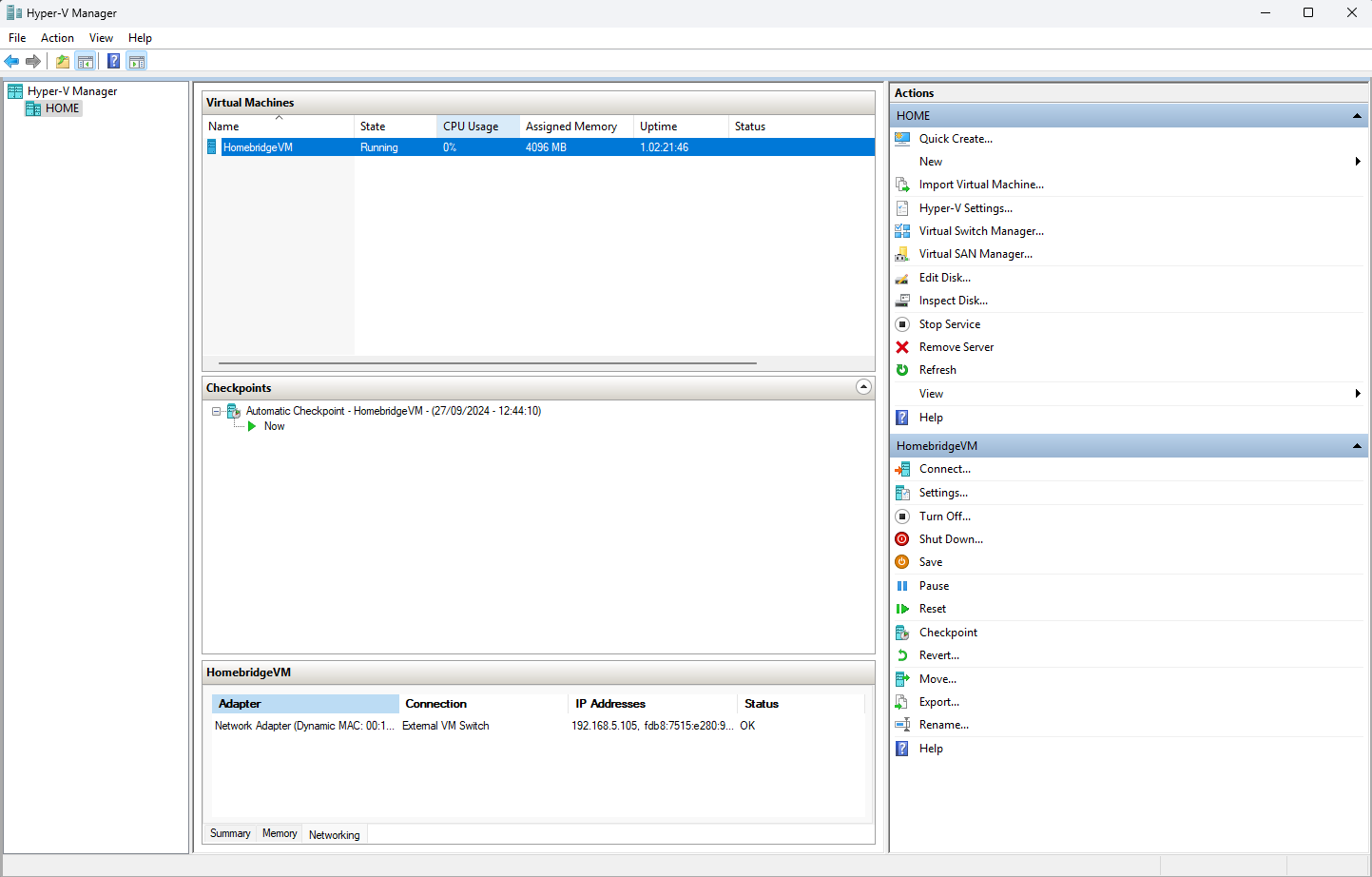This screenshot has height=877, width=1372.
Task: Switch to the Networking tab
Action: coord(335,834)
